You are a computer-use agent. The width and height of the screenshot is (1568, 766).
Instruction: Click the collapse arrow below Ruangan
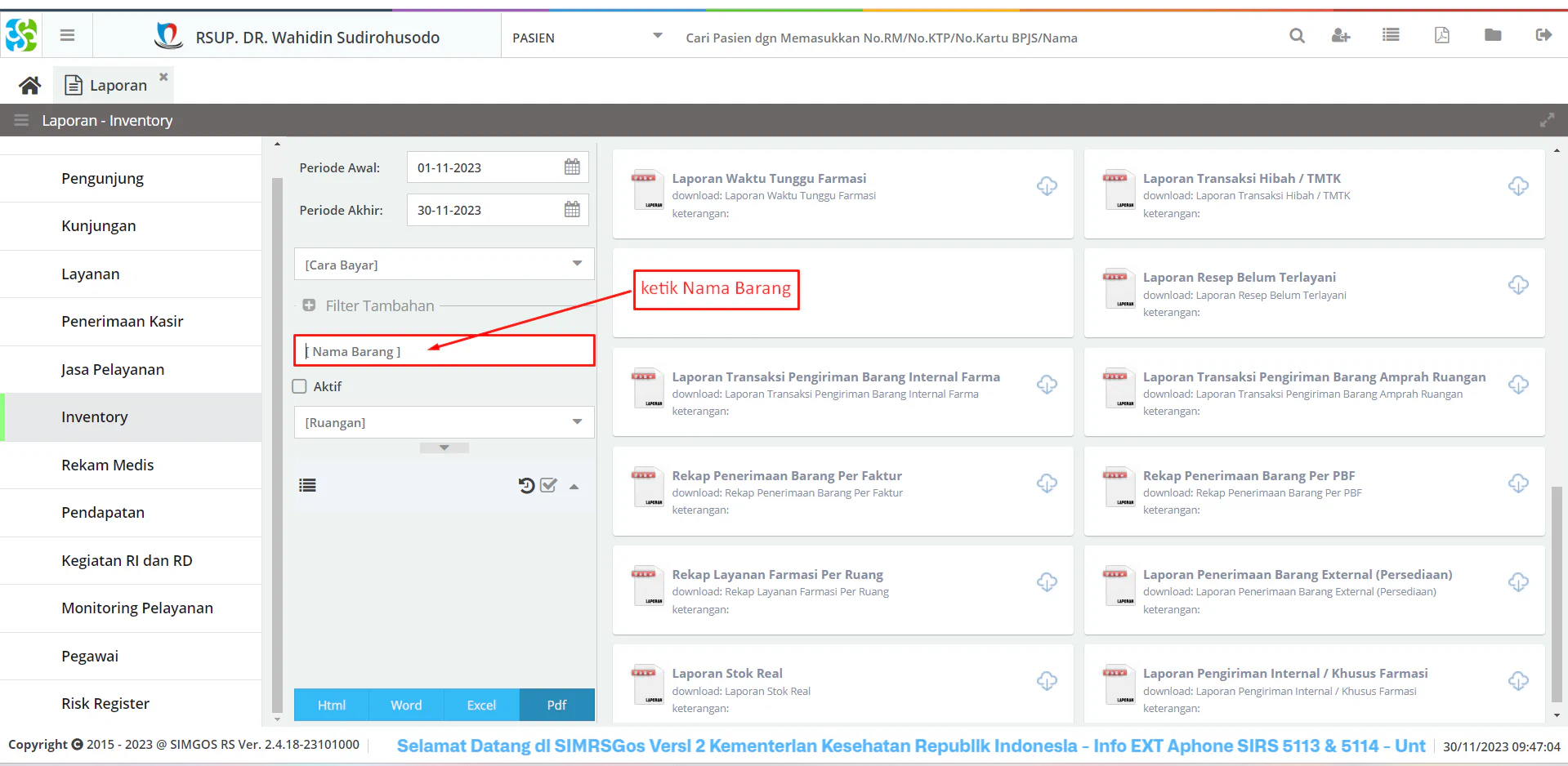coord(444,448)
